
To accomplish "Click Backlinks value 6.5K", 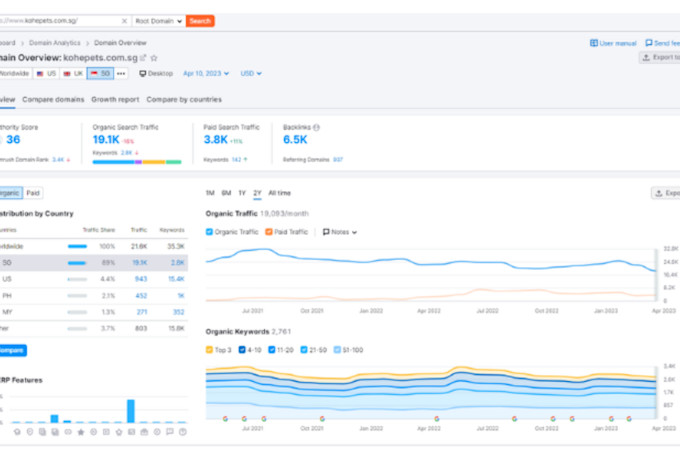I will tap(295, 140).
